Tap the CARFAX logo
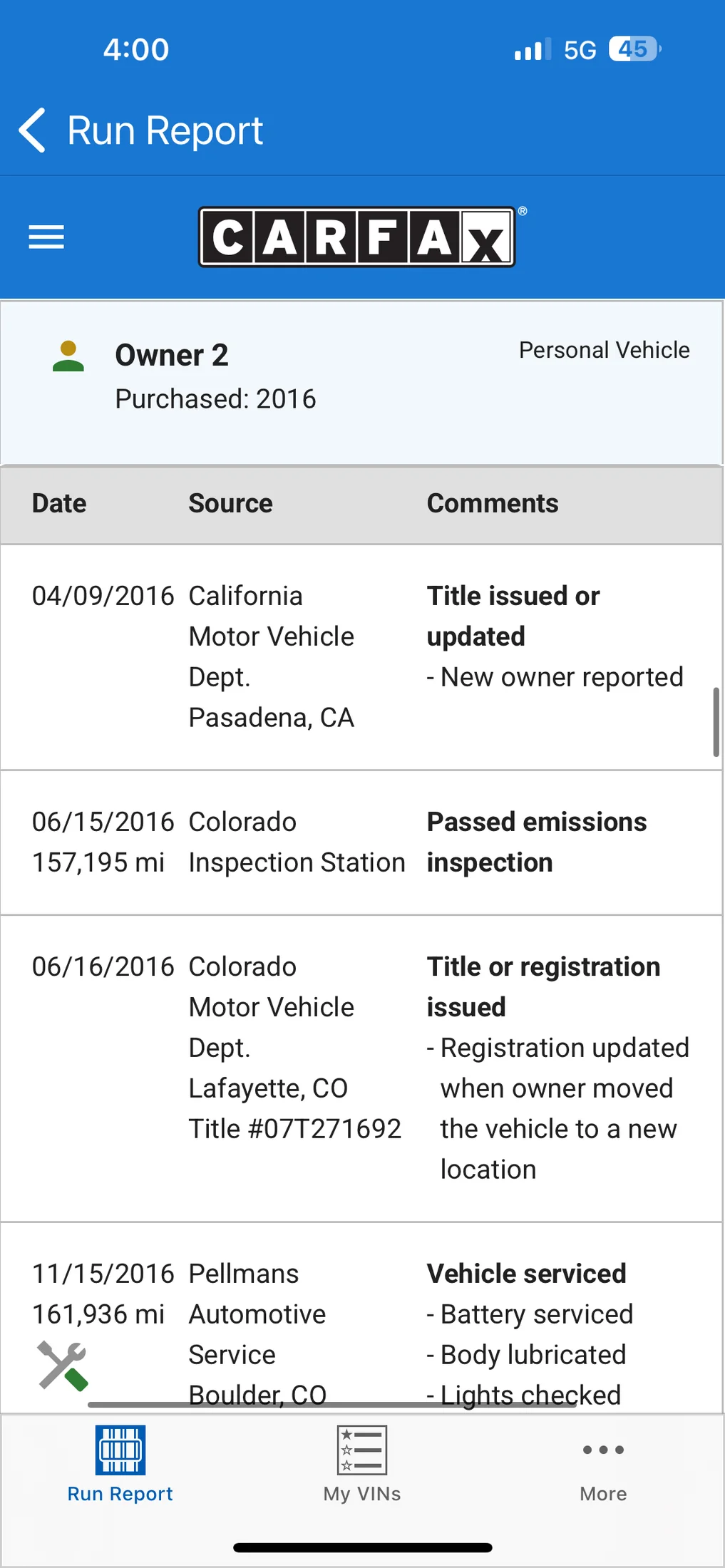 point(356,237)
